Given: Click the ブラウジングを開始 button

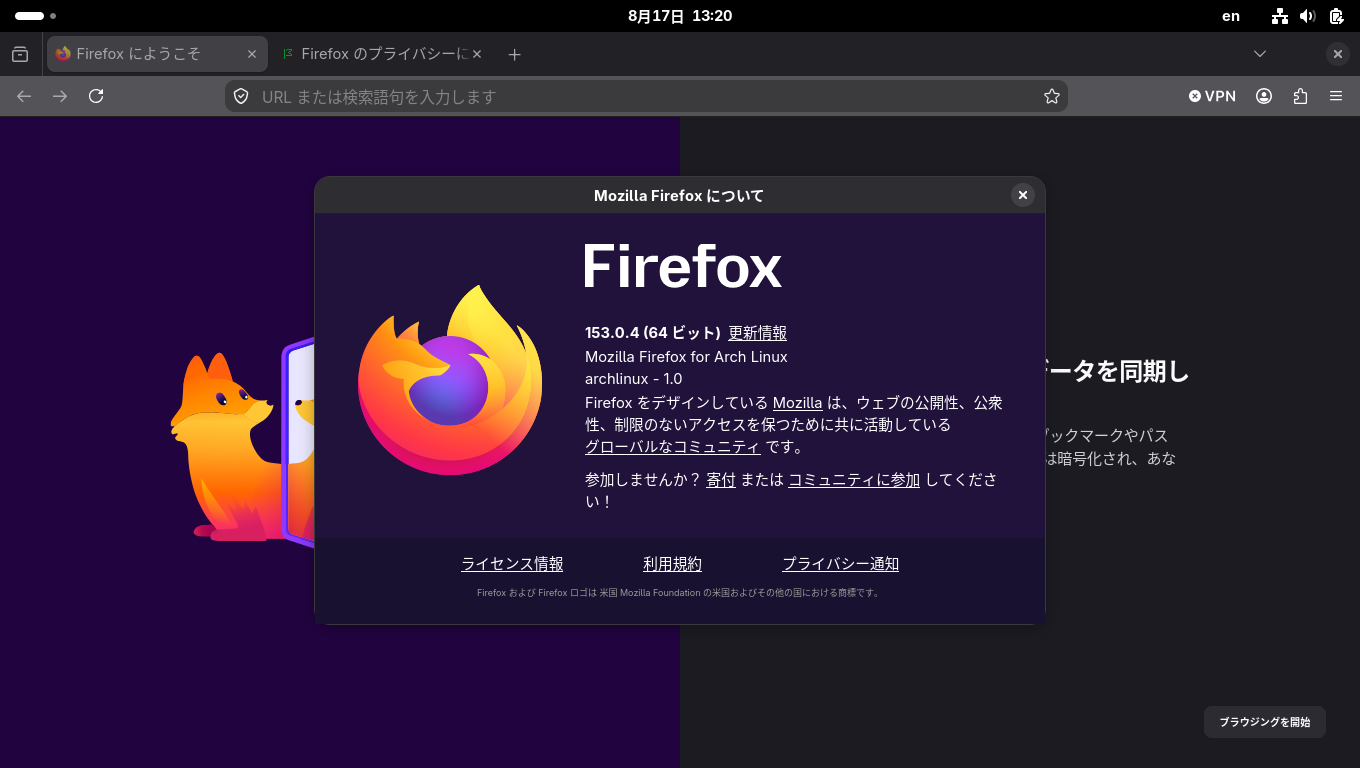Looking at the screenshot, I should pyautogui.click(x=1264, y=722).
